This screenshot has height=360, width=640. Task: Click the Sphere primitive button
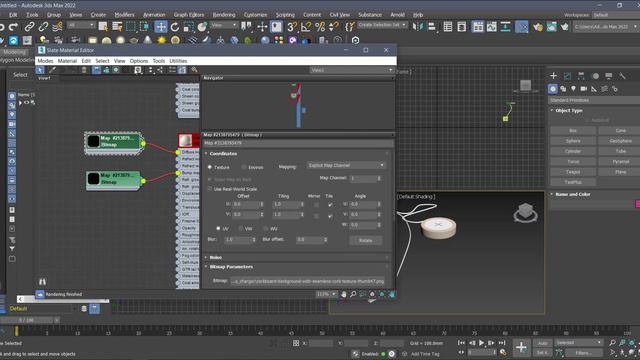[573, 141]
